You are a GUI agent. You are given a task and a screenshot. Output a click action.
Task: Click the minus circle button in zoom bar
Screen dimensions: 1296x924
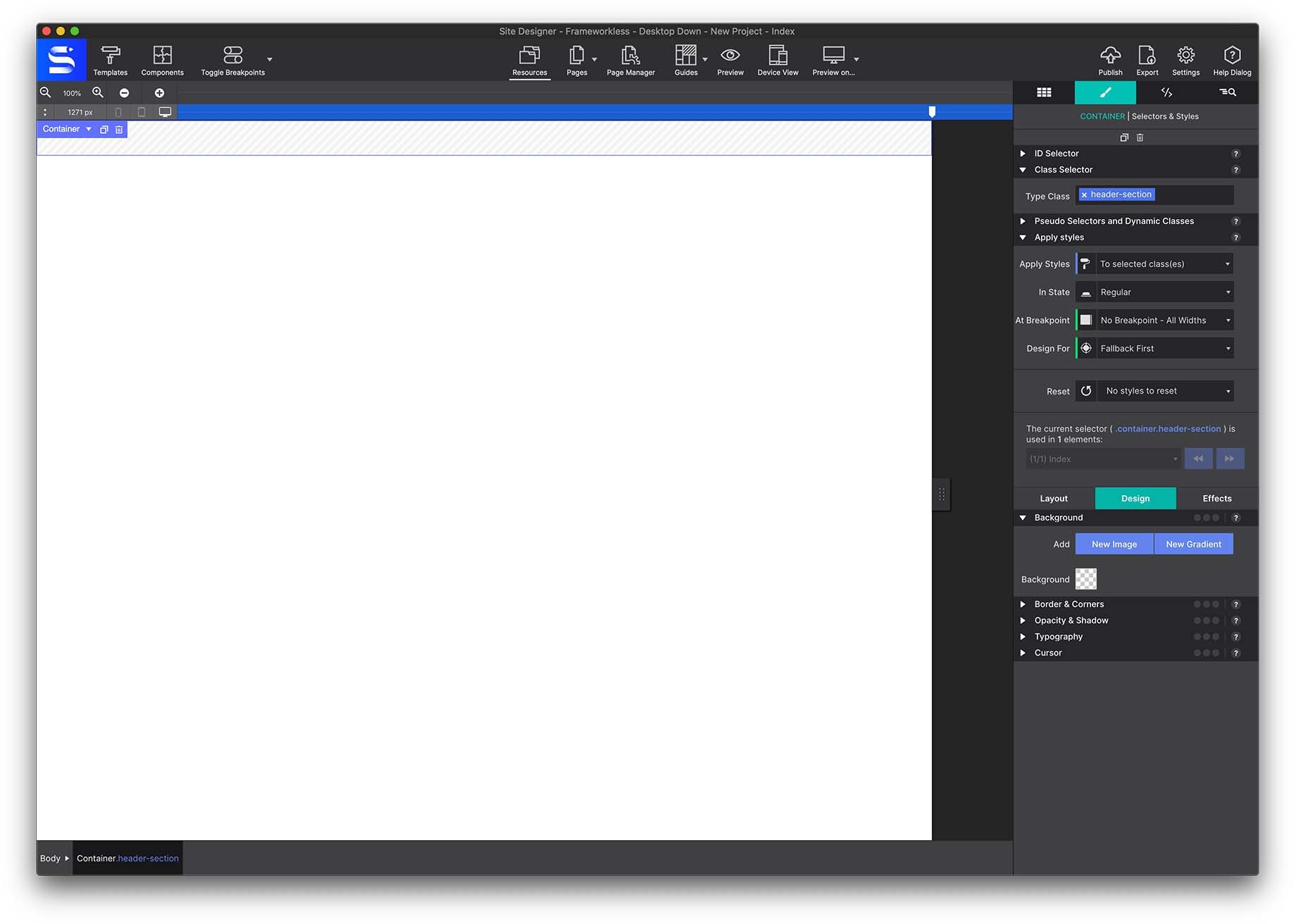(x=124, y=93)
